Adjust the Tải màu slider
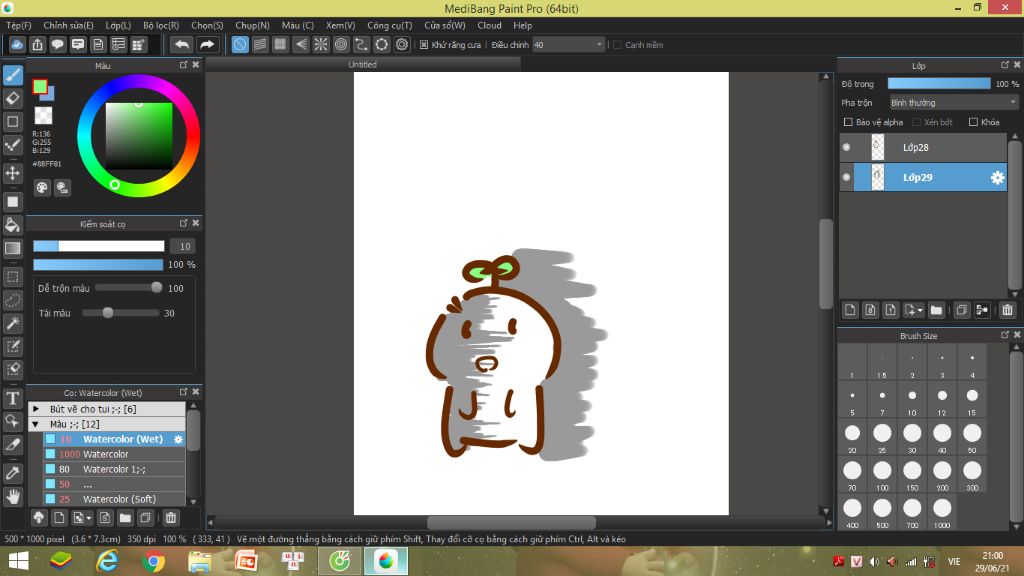This screenshot has height=576, width=1024. click(x=121, y=313)
